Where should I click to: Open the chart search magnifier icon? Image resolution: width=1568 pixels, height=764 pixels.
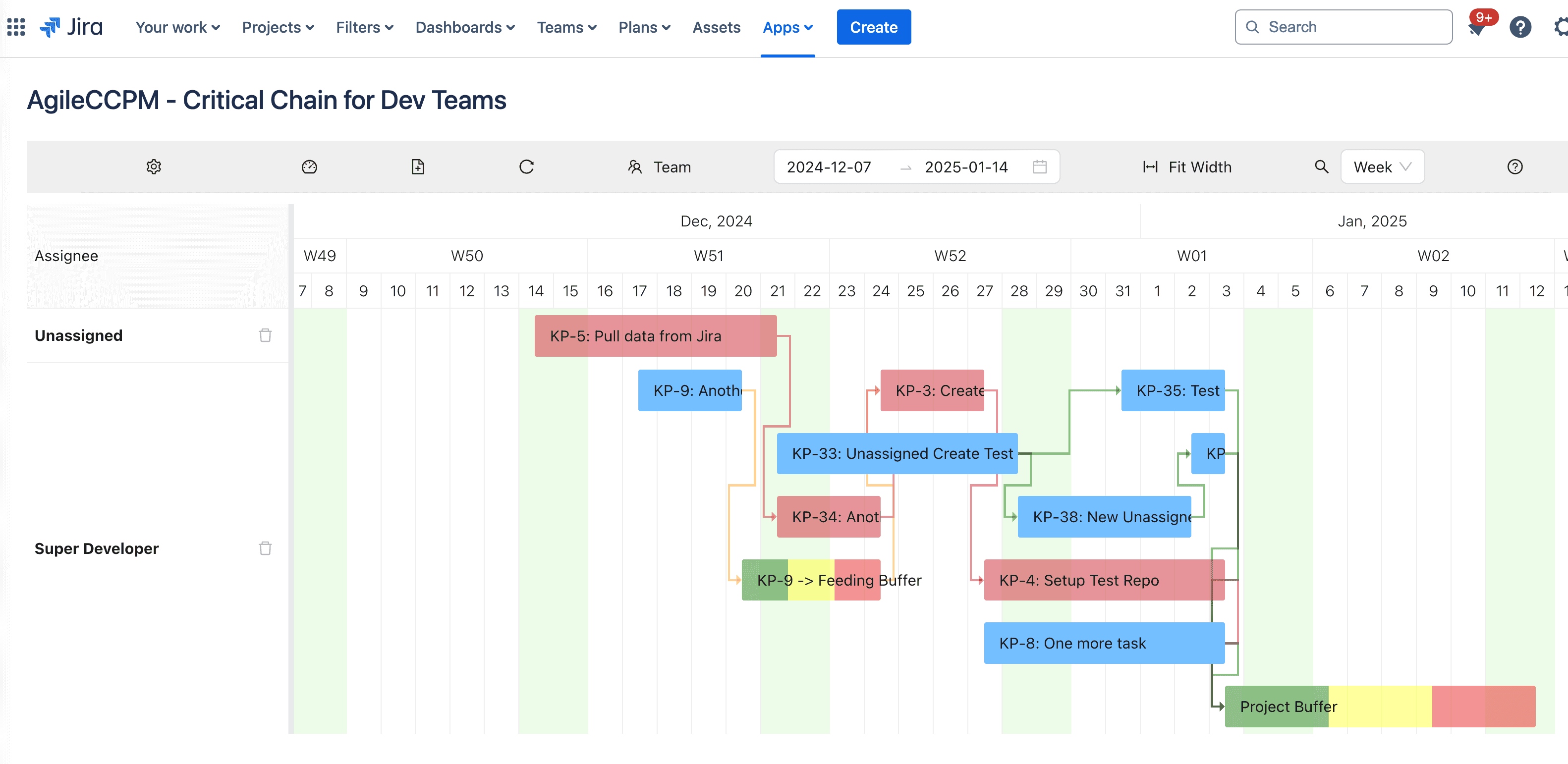click(1321, 167)
